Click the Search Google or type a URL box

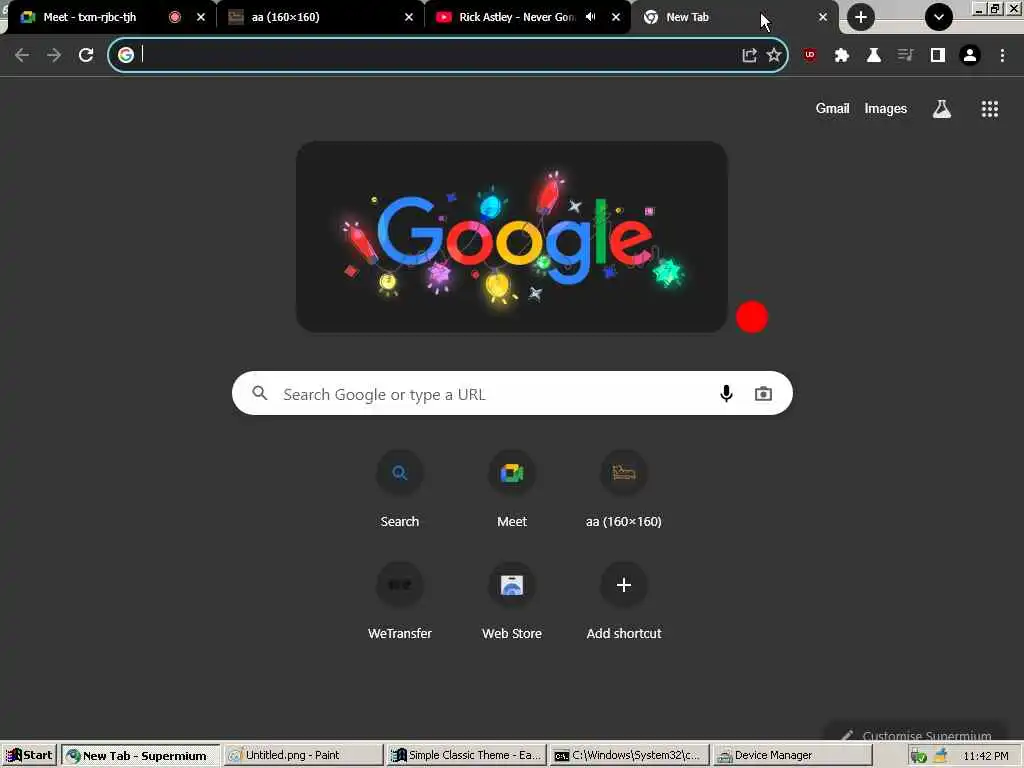513,394
